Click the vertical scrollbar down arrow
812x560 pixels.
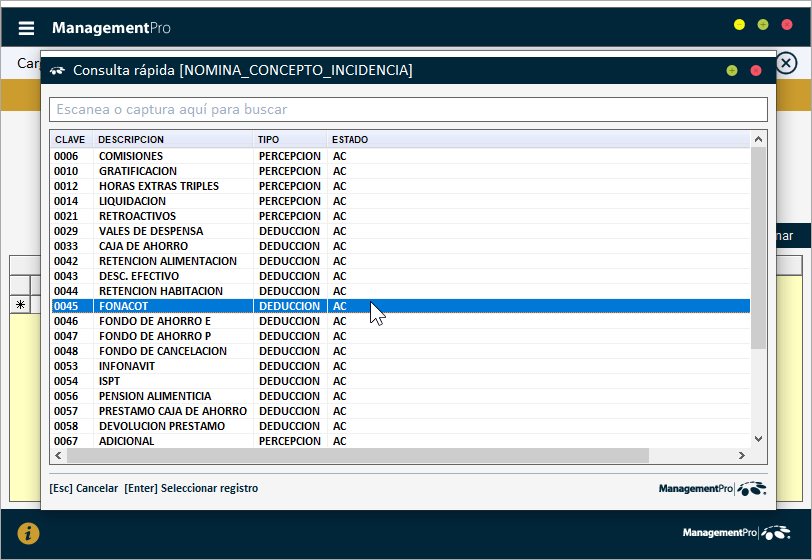[758, 439]
